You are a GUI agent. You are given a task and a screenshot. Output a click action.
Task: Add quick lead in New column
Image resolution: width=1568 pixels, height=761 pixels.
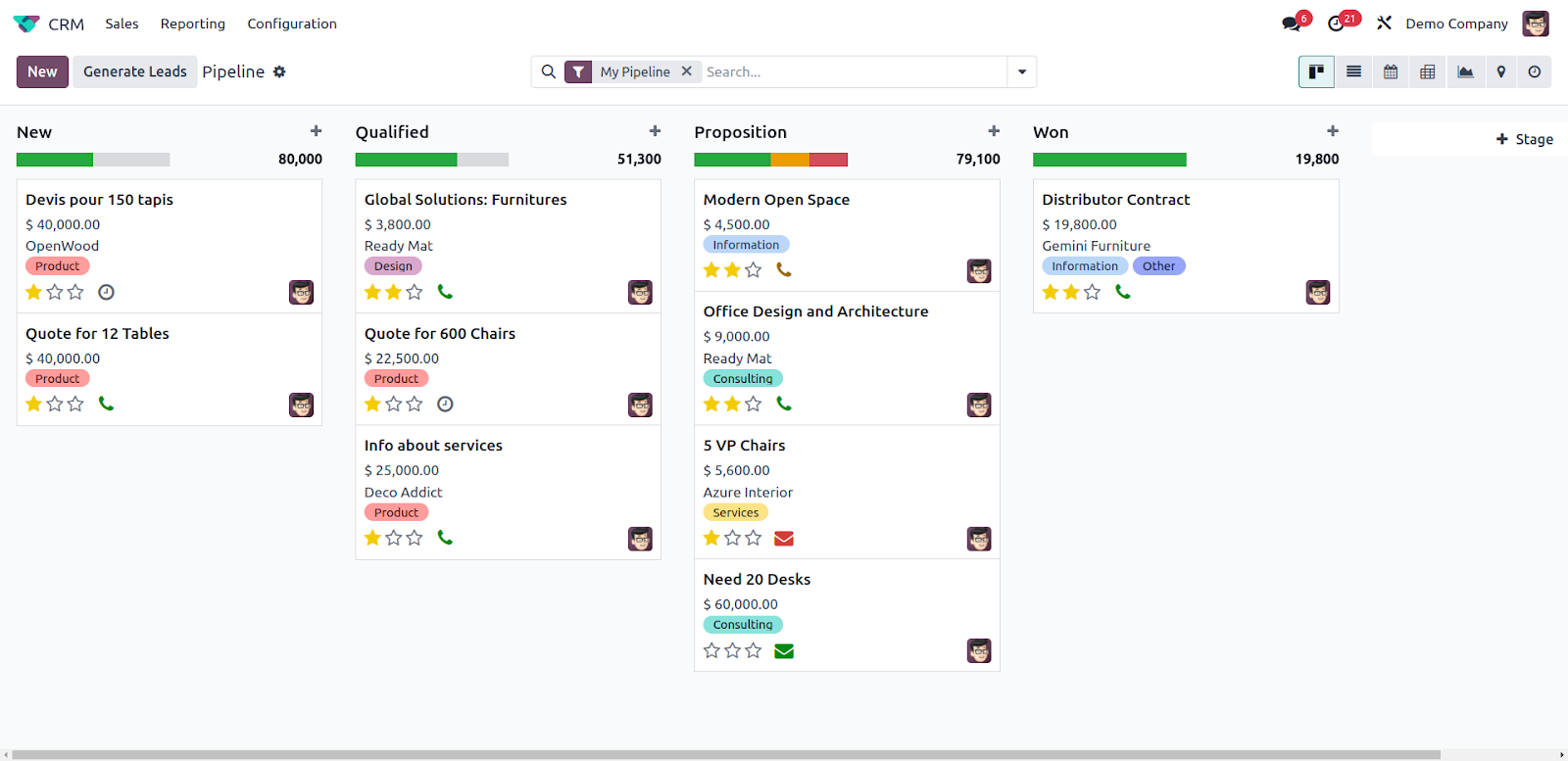(316, 131)
